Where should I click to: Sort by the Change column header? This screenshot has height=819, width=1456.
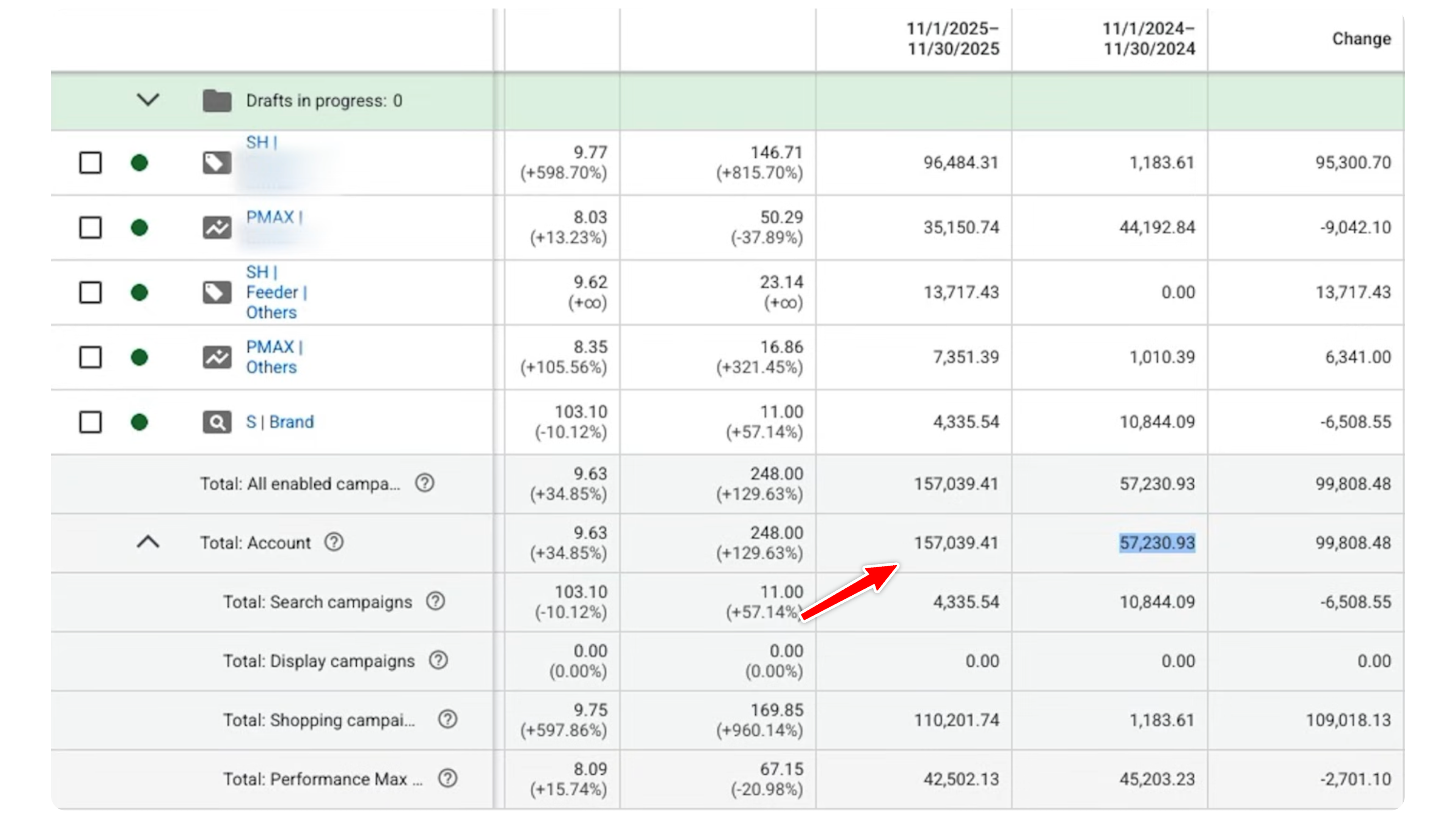pos(1361,38)
